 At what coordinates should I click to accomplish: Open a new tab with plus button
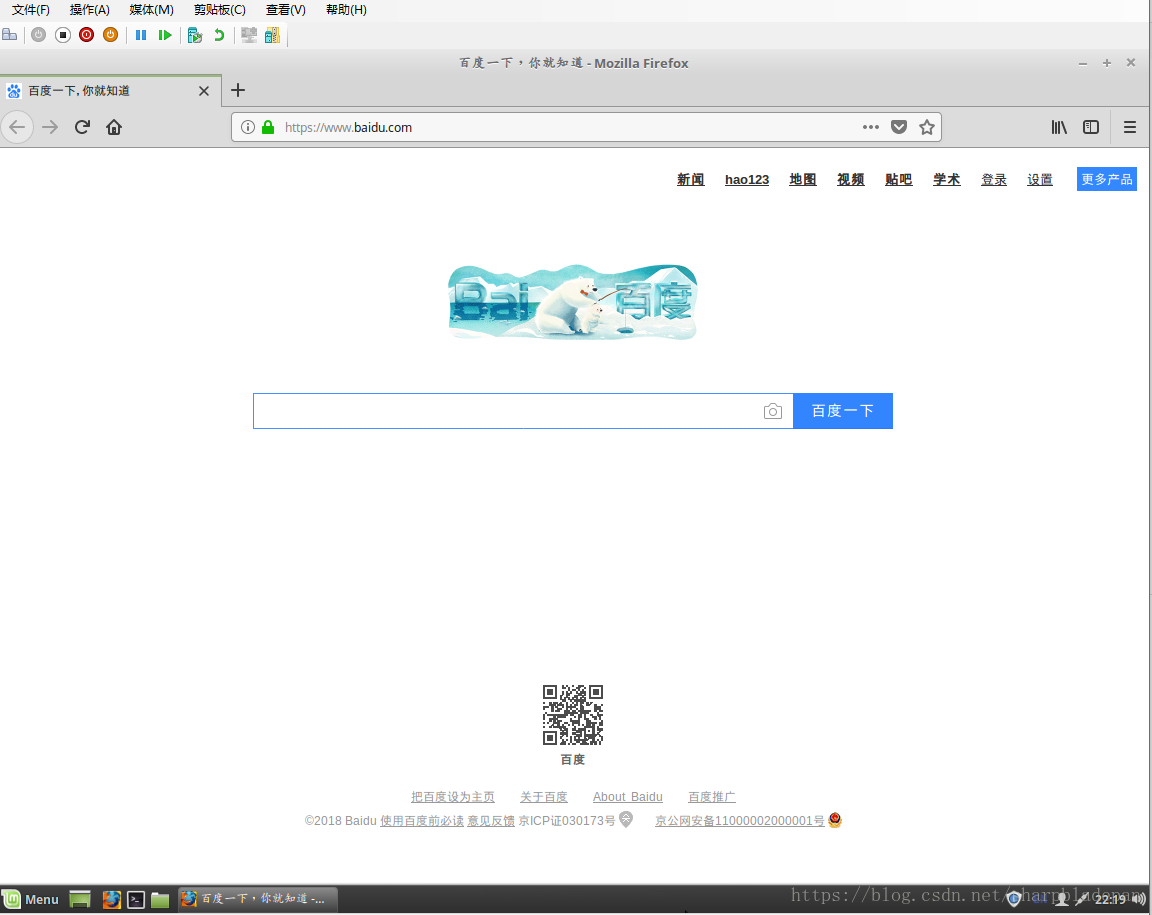click(238, 90)
